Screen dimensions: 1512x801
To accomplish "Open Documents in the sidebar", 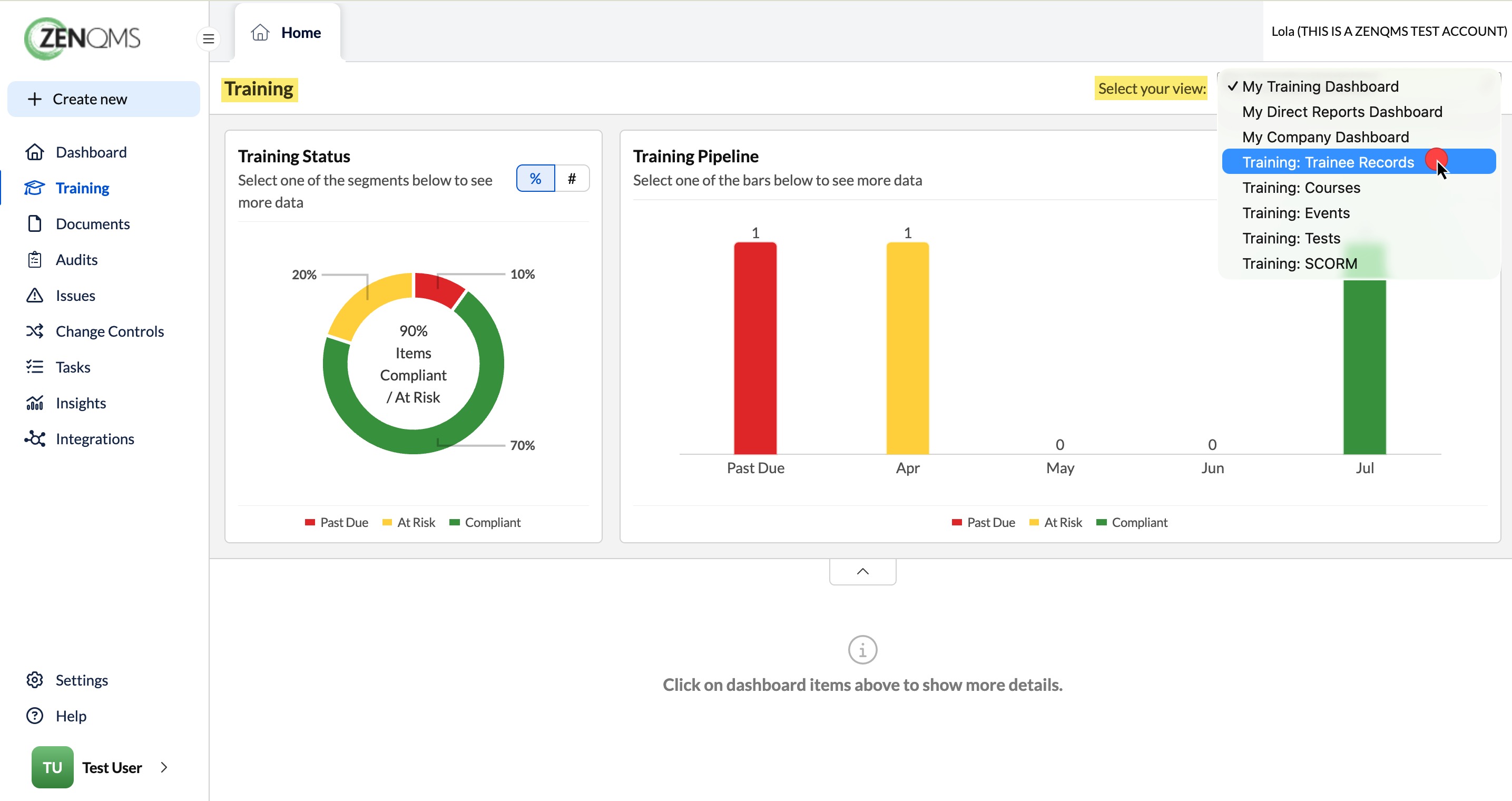I will tap(93, 224).
